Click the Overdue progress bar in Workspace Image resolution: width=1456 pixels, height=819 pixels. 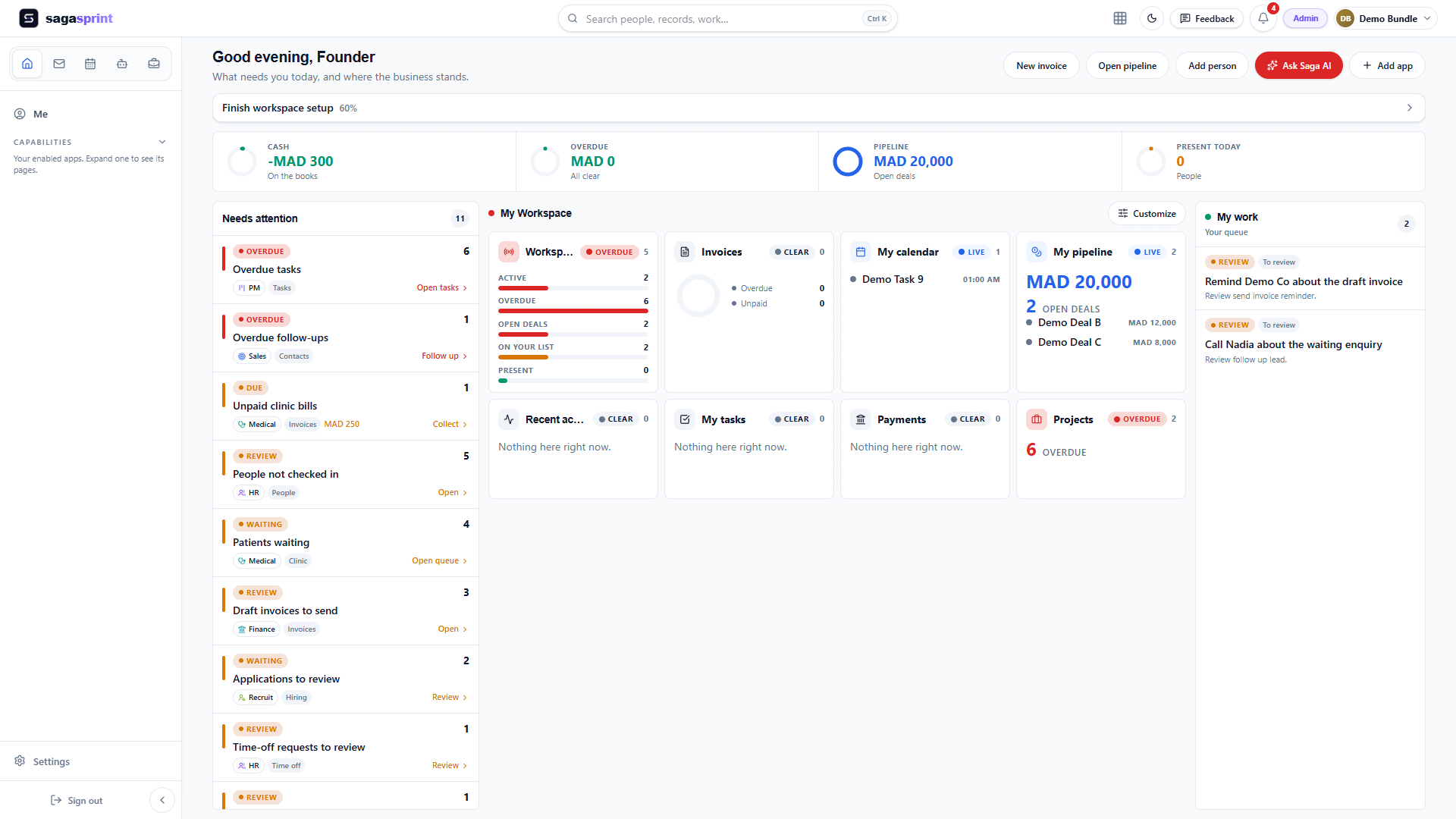tap(573, 311)
